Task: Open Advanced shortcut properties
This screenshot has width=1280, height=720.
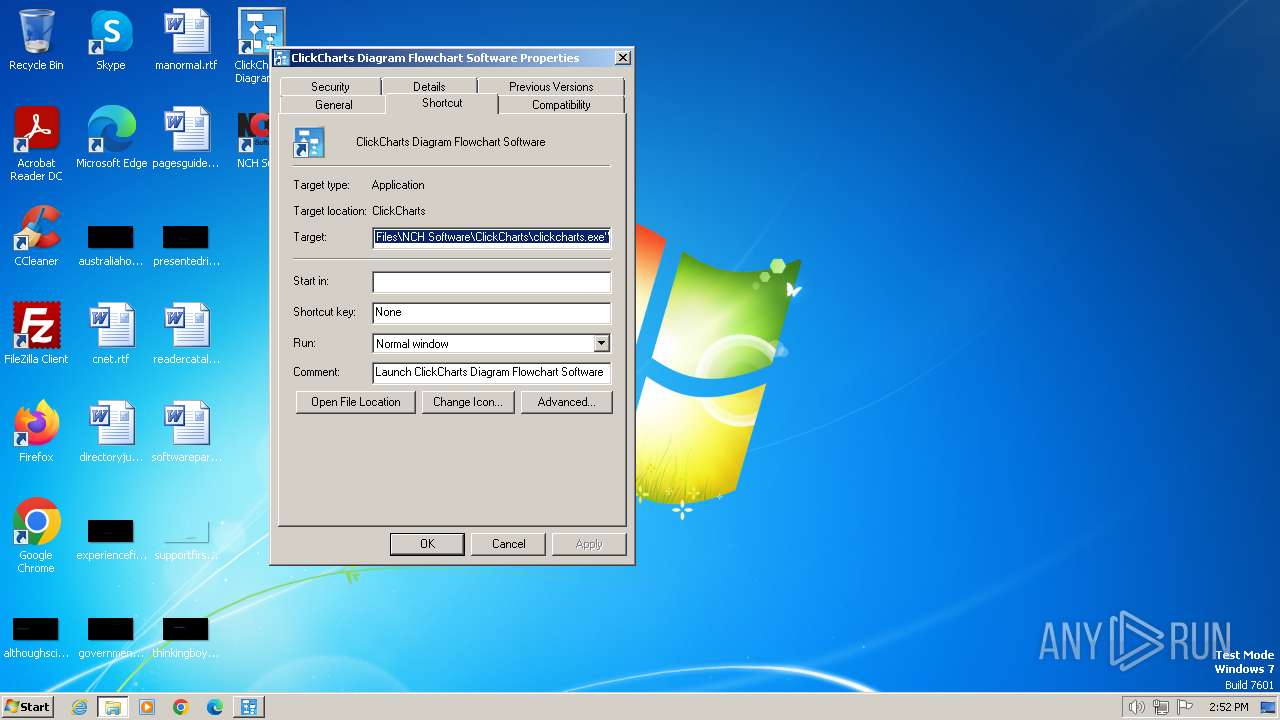Action: tap(567, 402)
